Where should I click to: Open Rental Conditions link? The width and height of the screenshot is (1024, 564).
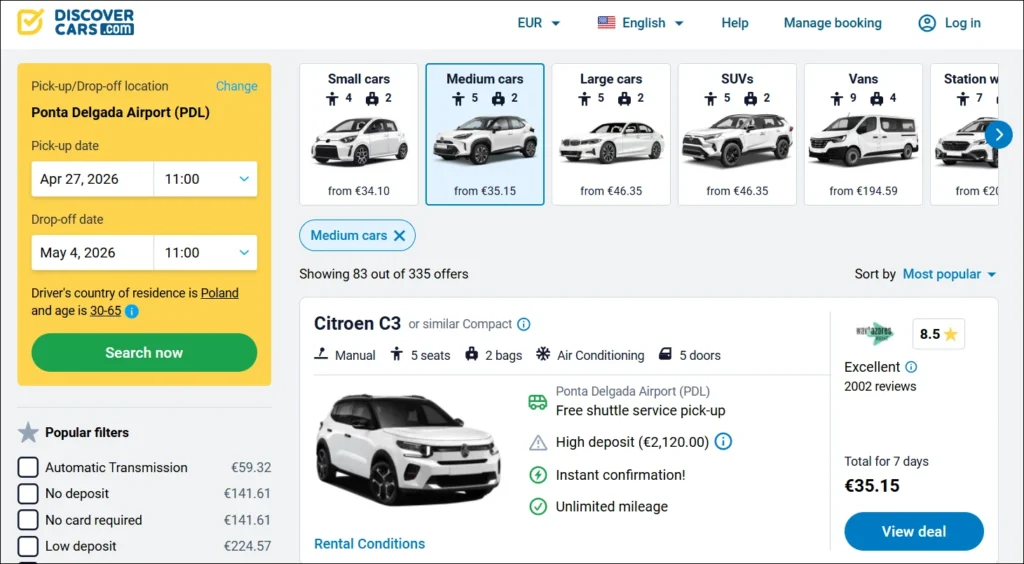coord(370,544)
